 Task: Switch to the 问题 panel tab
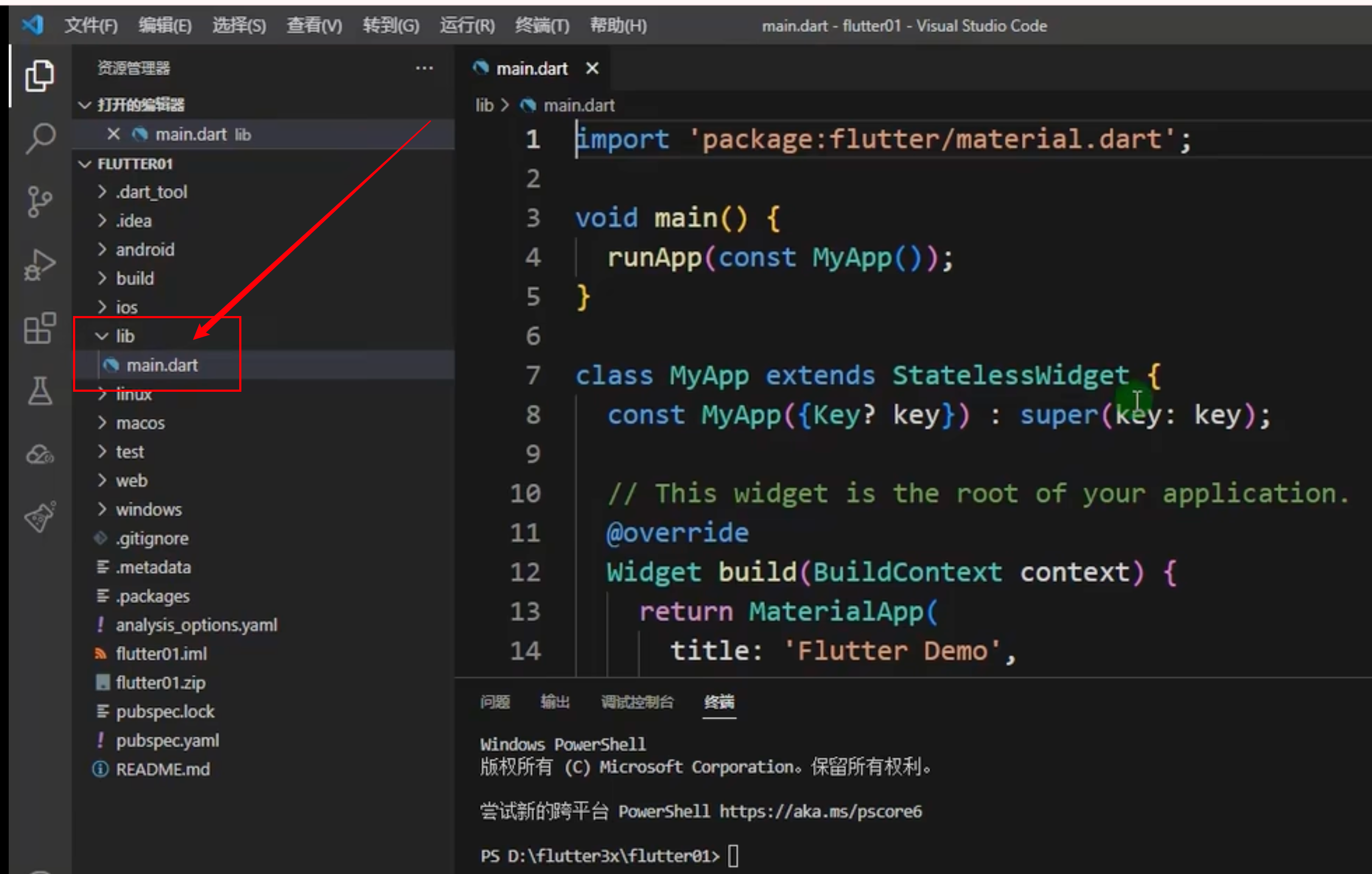coord(495,702)
